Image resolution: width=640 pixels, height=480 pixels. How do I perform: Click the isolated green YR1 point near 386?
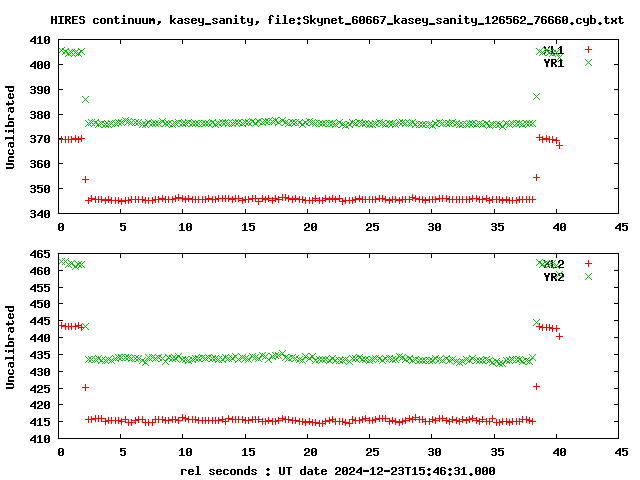[x=85, y=100]
